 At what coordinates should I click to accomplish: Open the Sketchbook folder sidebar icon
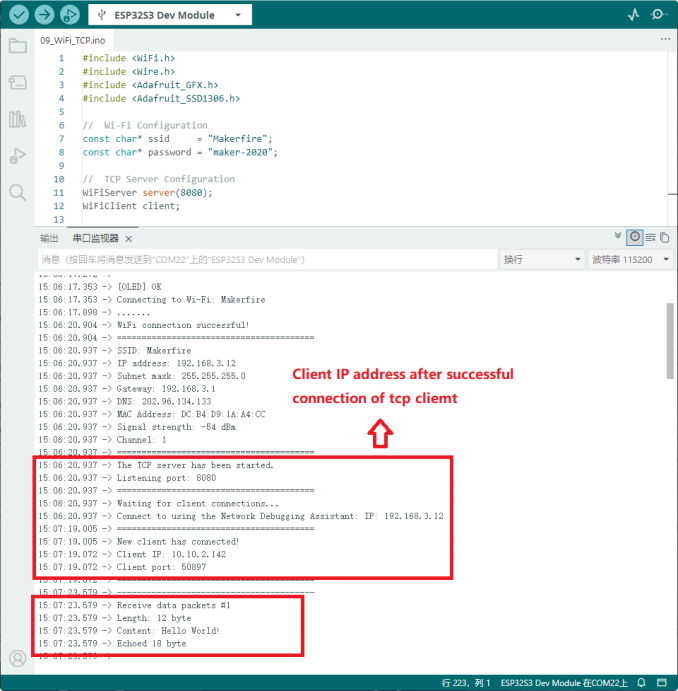point(18,45)
